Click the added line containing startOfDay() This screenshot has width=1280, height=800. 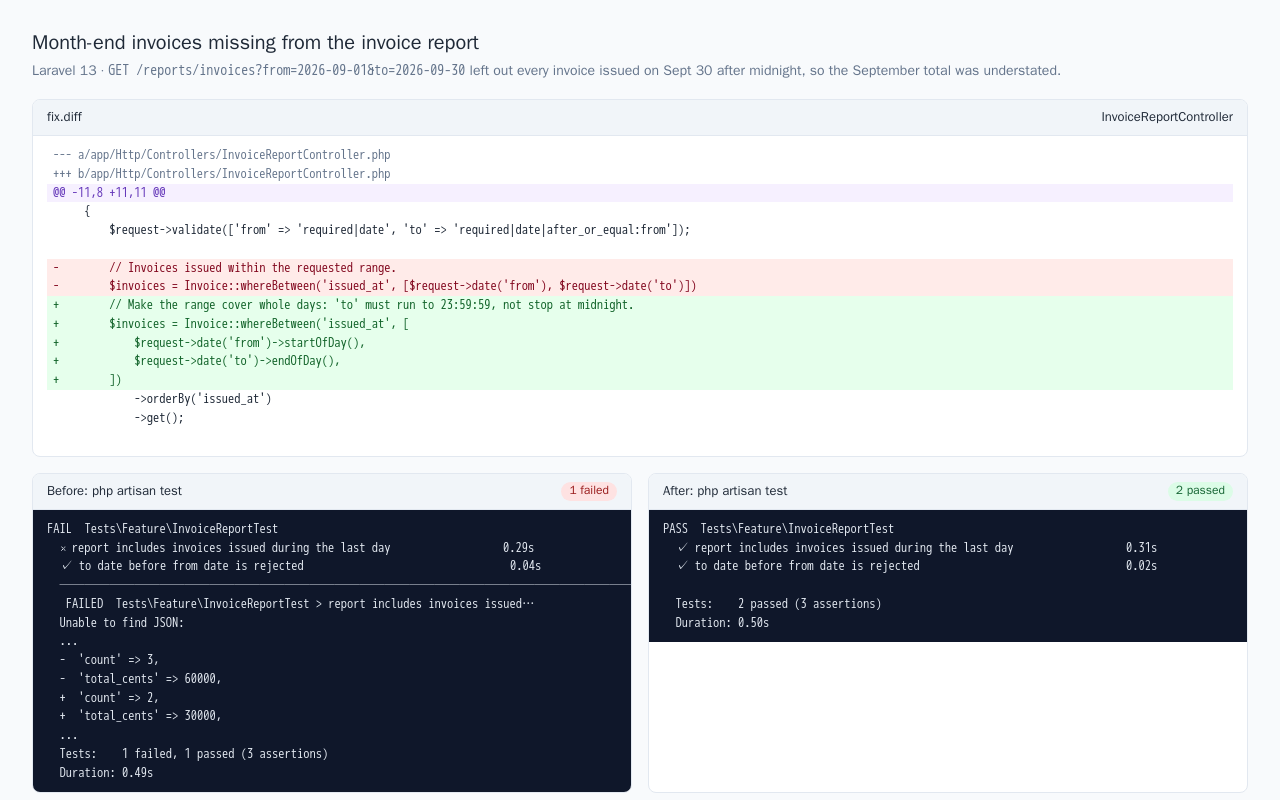click(x=640, y=343)
